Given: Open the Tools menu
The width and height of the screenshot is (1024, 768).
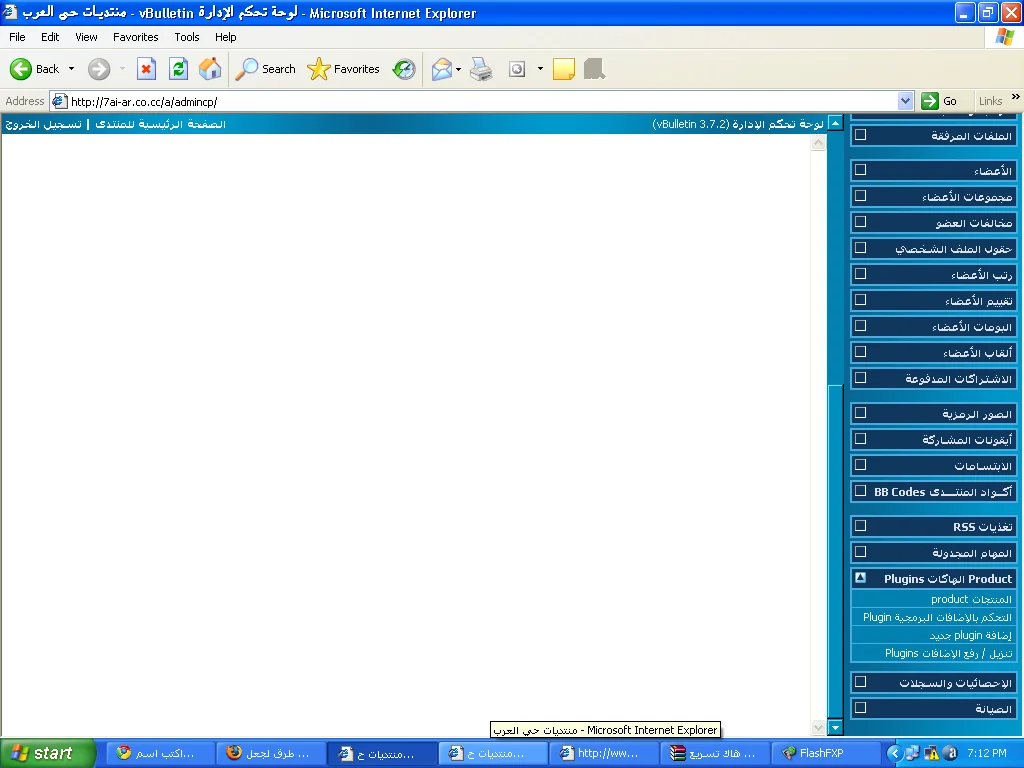Looking at the screenshot, I should pyautogui.click(x=187, y=37).
